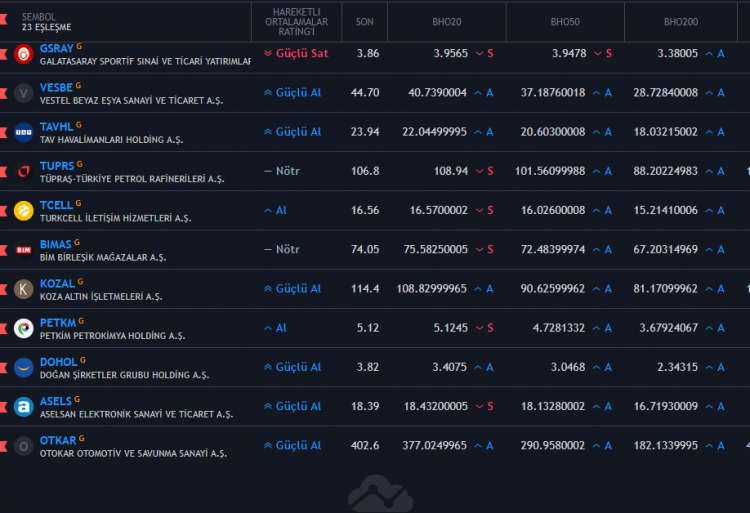
Task: Click the BHO200 value 3.38005
Action: pos(677,54)
